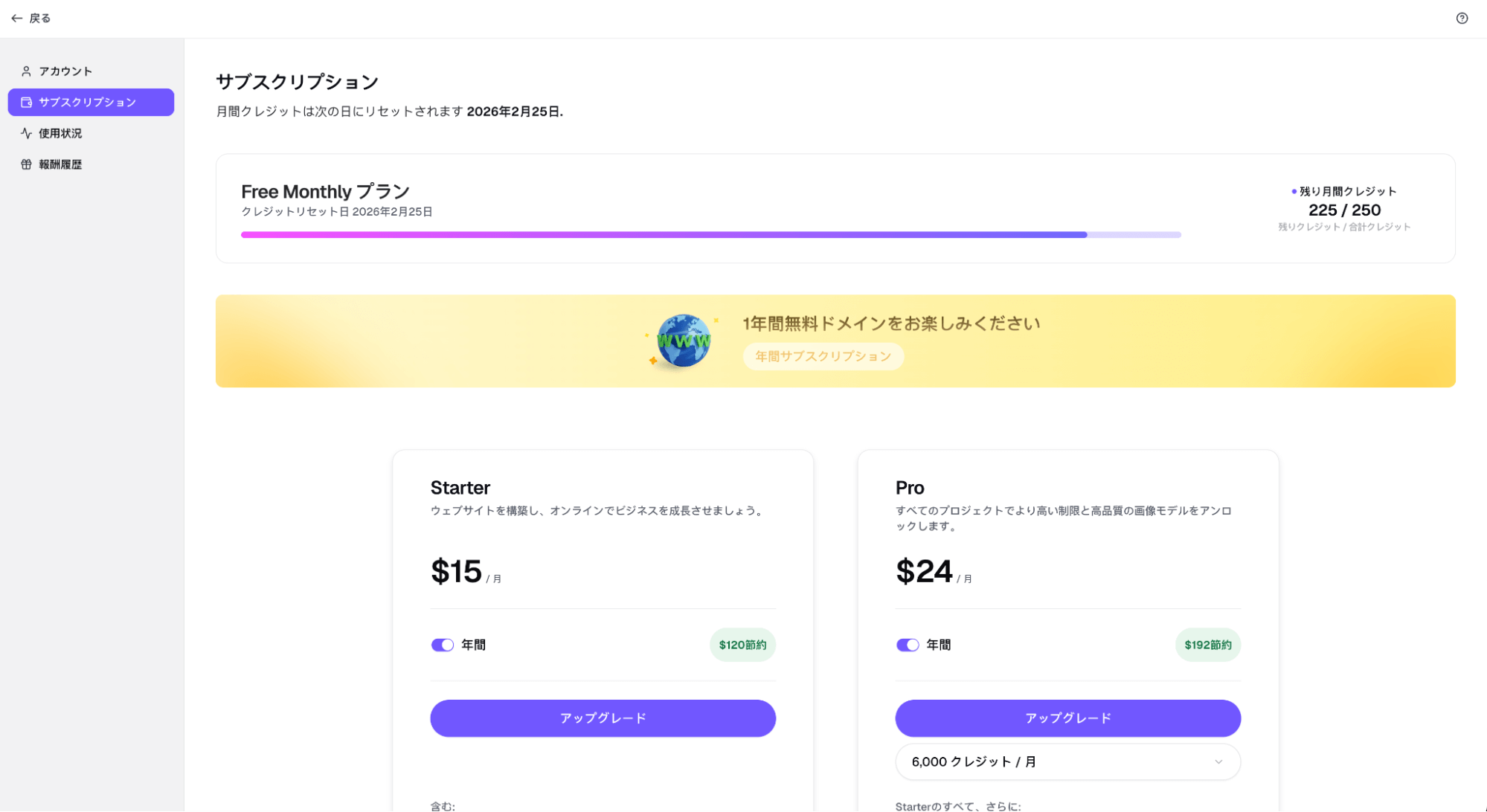Image resolution: width=1487 pixels, height=812 pixels.
Task: Click アップグレード on the Starter plan
Action: coord(603,718)
